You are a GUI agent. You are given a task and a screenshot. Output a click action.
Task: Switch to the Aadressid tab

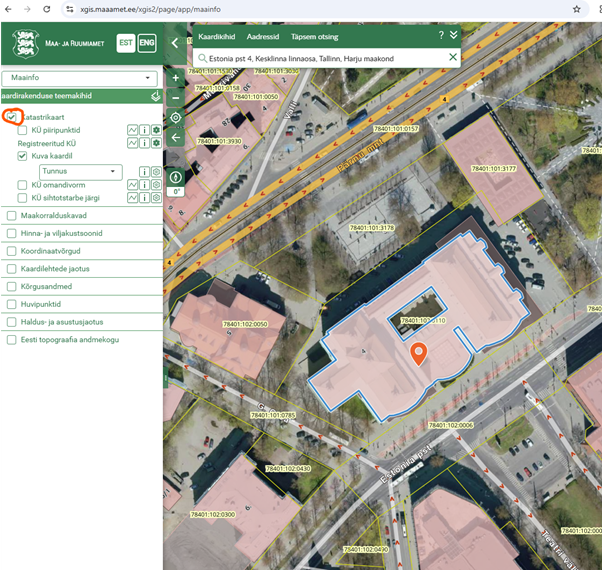click(x=262, y=36)
